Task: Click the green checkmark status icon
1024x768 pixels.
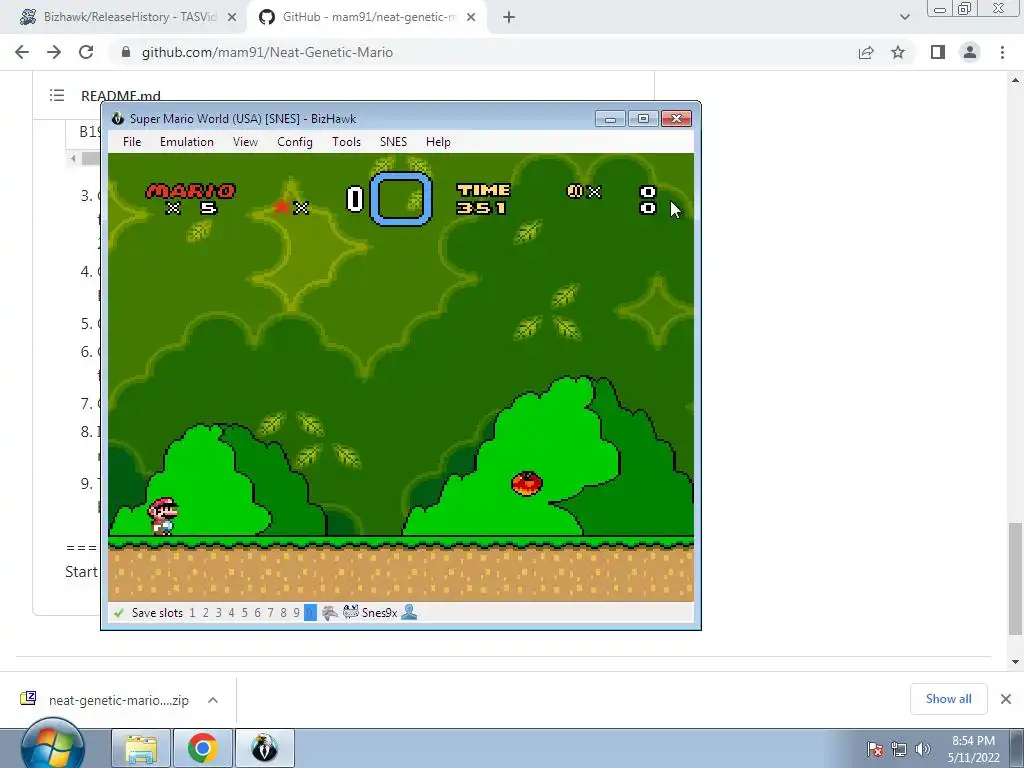Action: click(x=119, y=613)
